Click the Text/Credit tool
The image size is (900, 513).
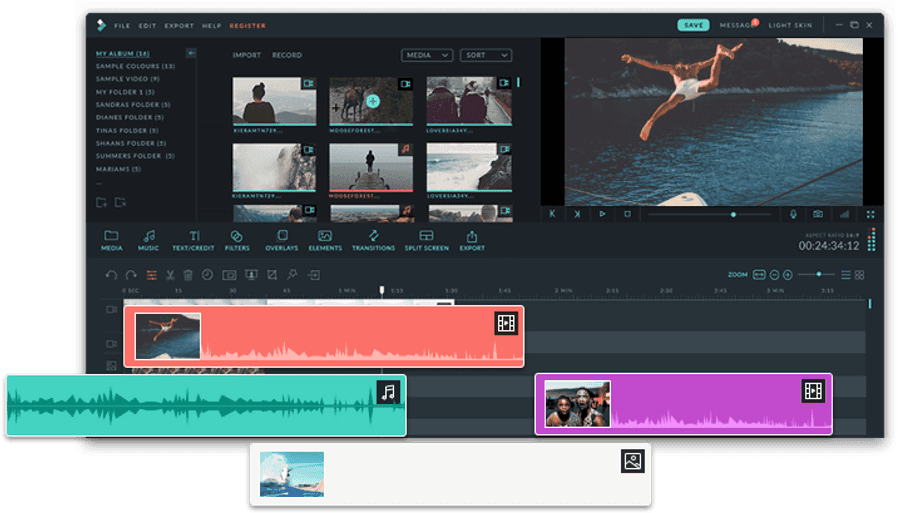point(194,240)
